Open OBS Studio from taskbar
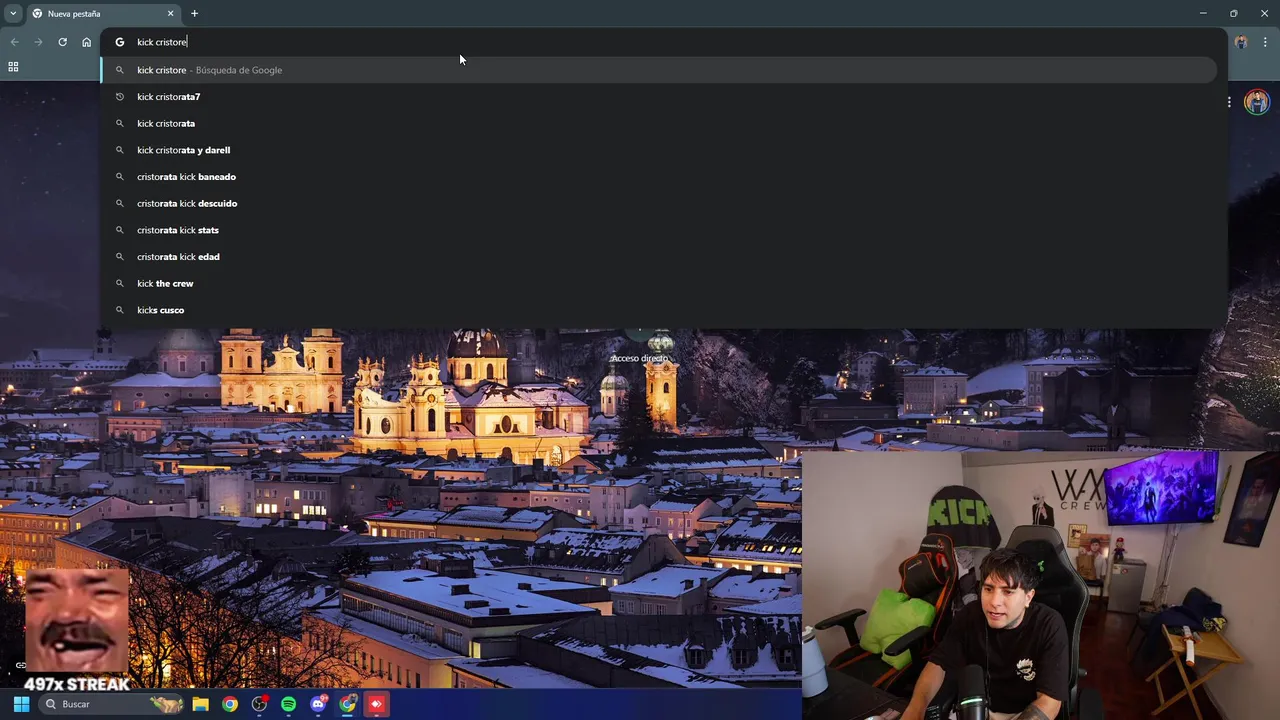Screen dimensions: 1280x720 [x=259, y=704]
